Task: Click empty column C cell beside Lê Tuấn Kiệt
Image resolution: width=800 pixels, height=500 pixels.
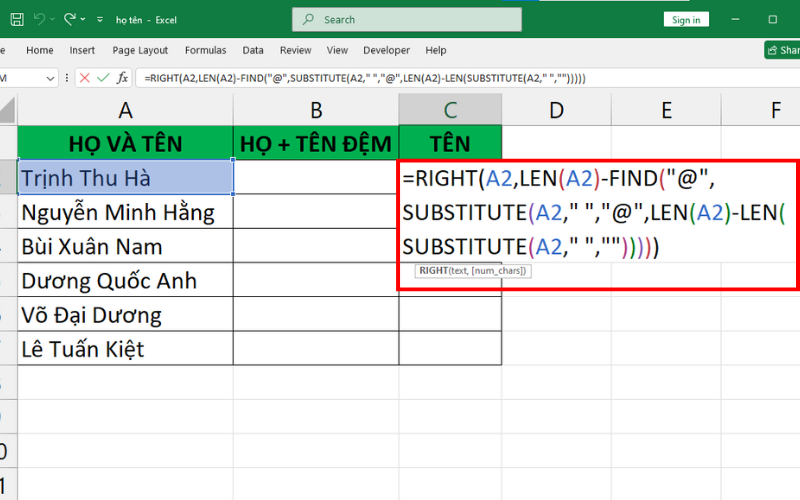Action: [450, 348]
